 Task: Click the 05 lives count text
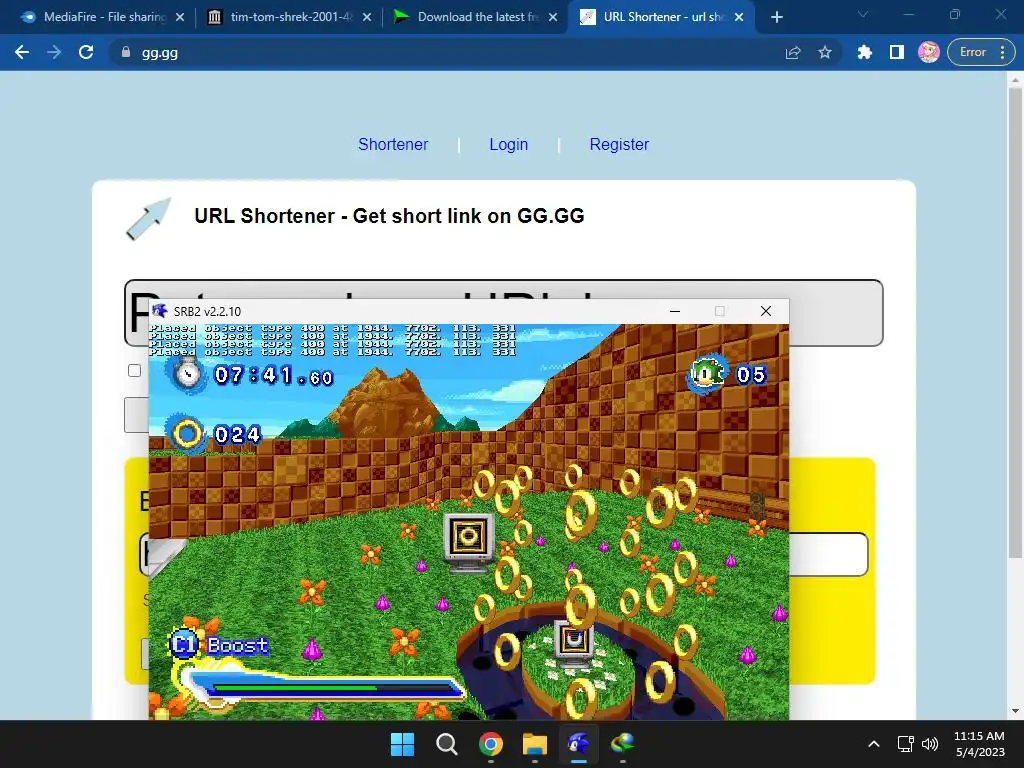click(x=751, y=374)
